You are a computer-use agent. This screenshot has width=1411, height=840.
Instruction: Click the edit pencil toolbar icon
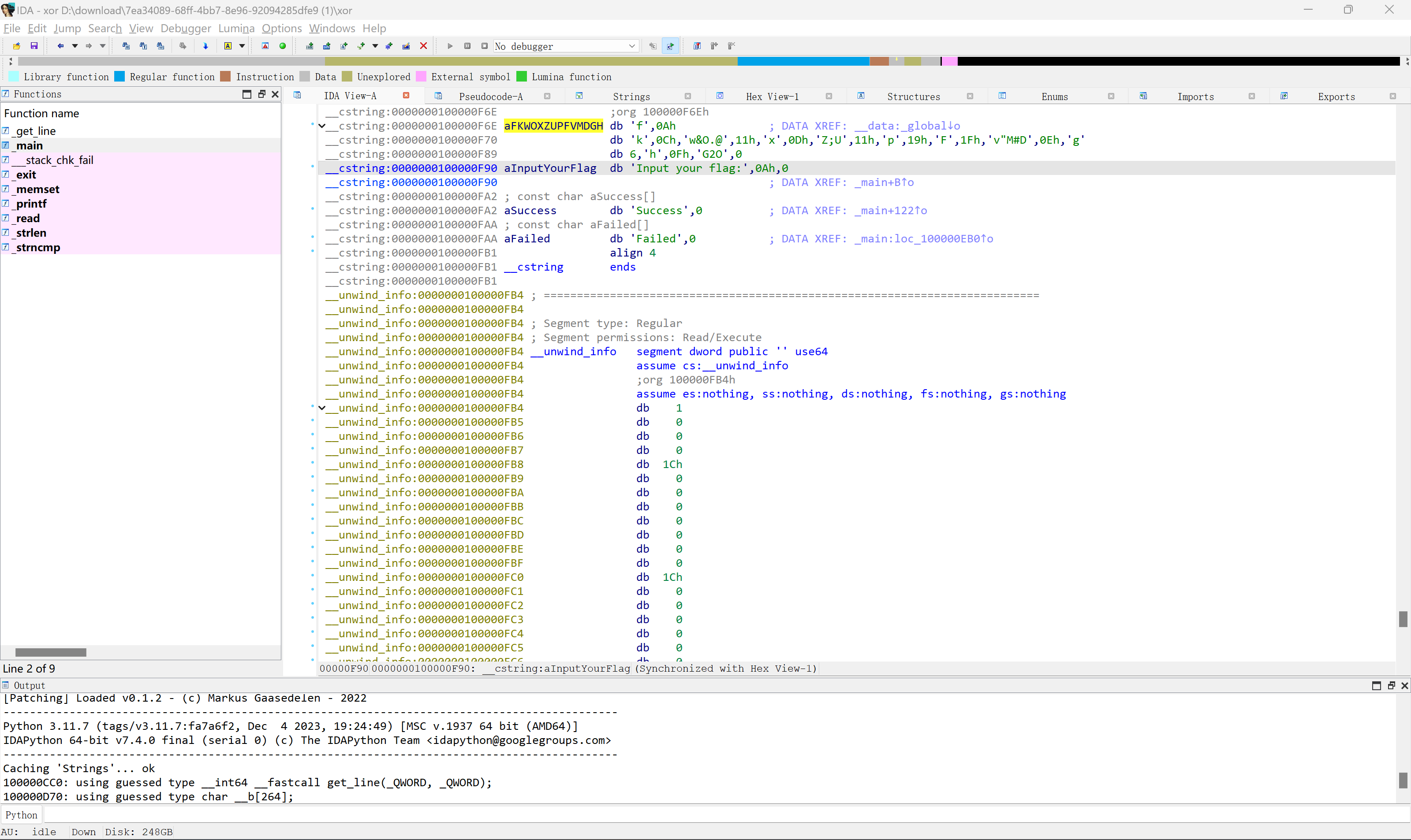coord(406,46)
